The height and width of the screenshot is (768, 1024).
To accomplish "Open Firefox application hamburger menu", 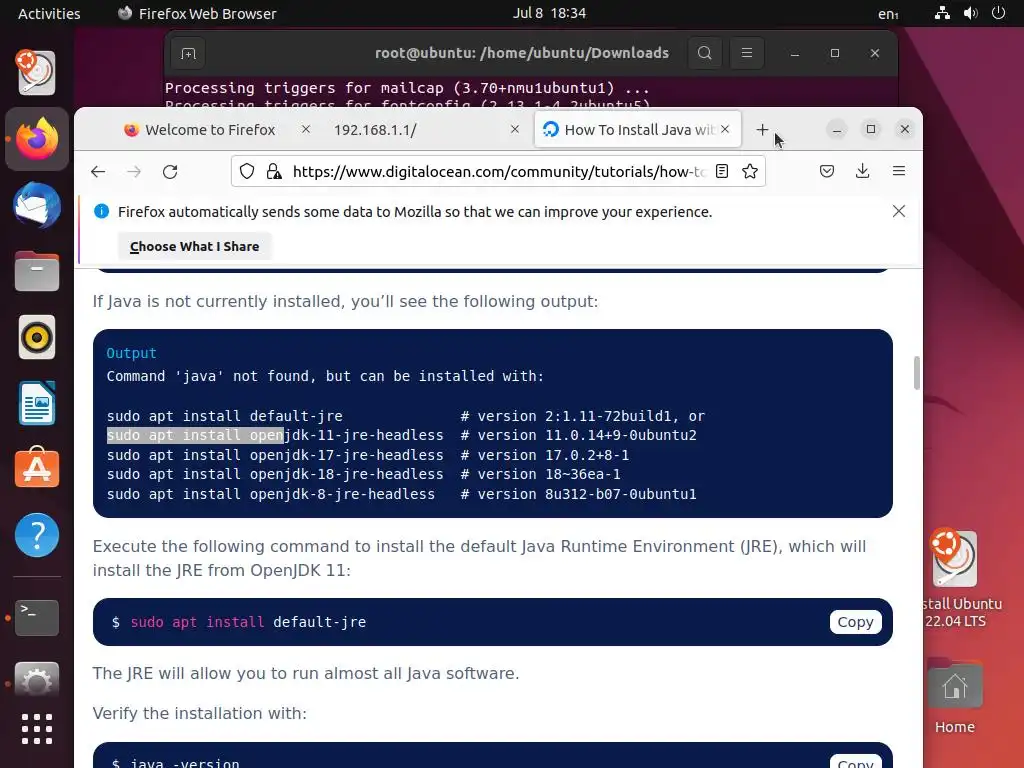I will (x=899, y=171).
